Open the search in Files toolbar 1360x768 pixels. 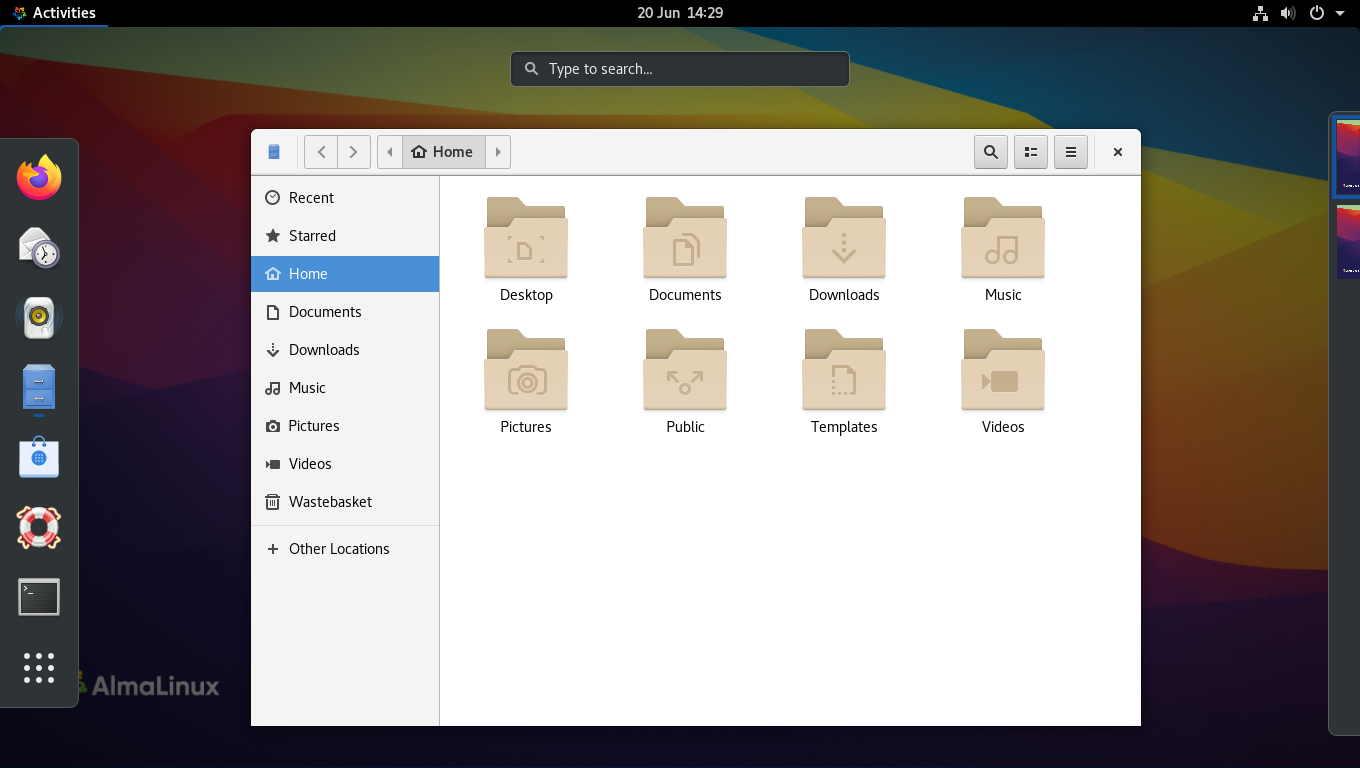(990, 152)
